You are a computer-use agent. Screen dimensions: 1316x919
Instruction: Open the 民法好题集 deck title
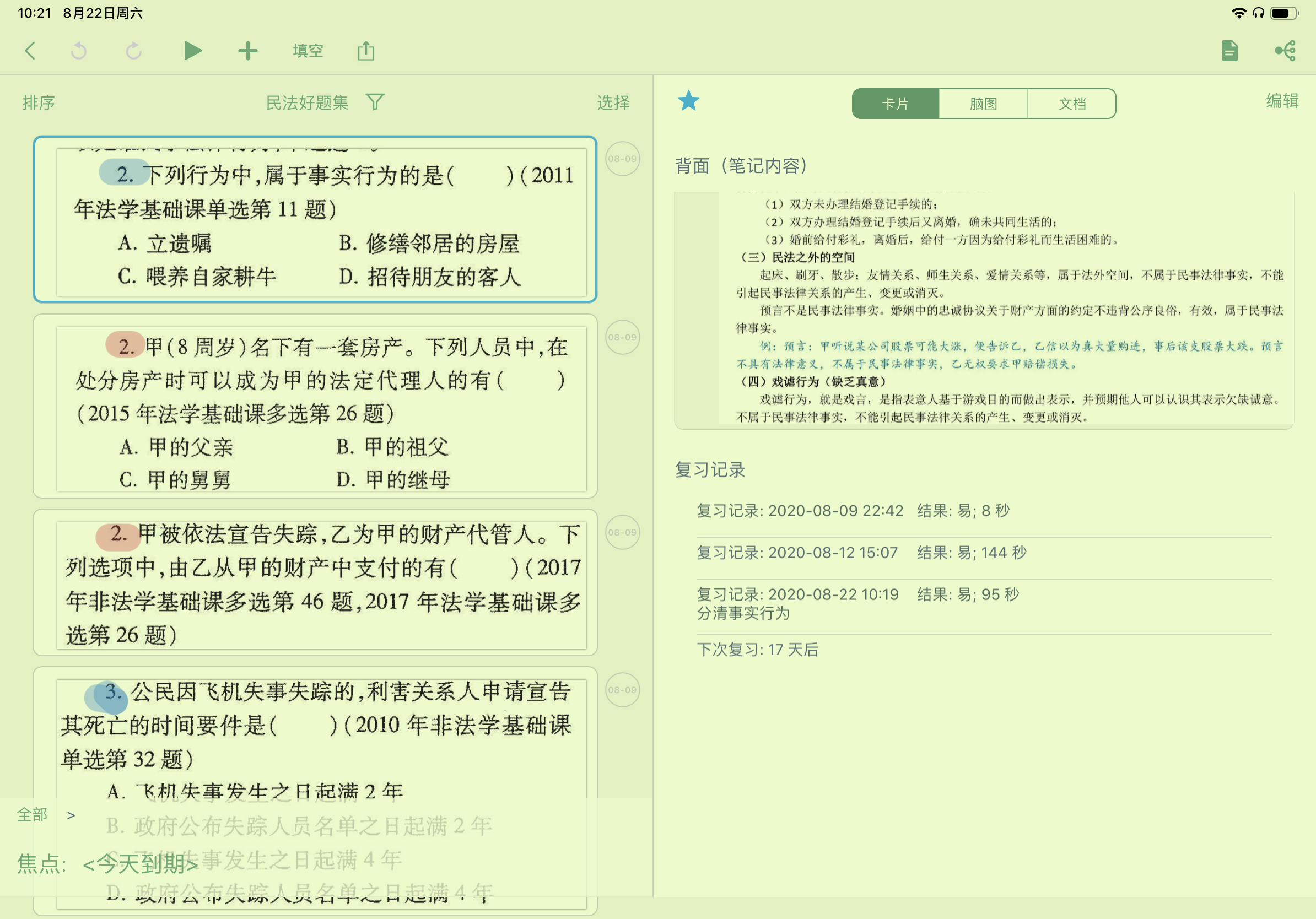tap(307, 103)
